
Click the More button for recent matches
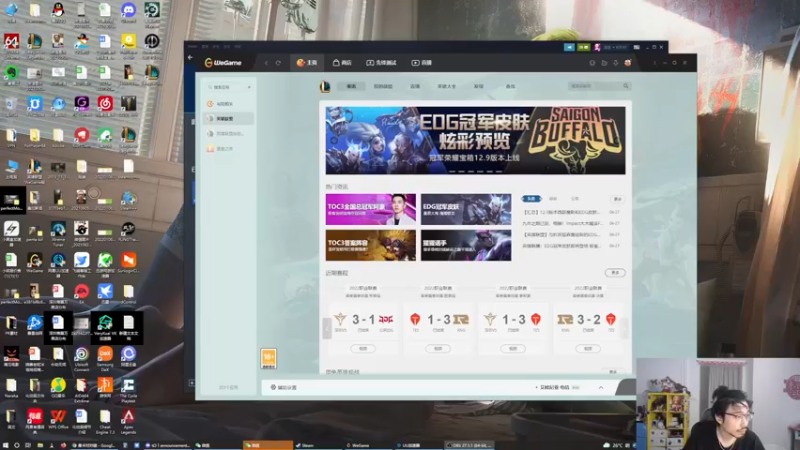click(x=615, y=273)
